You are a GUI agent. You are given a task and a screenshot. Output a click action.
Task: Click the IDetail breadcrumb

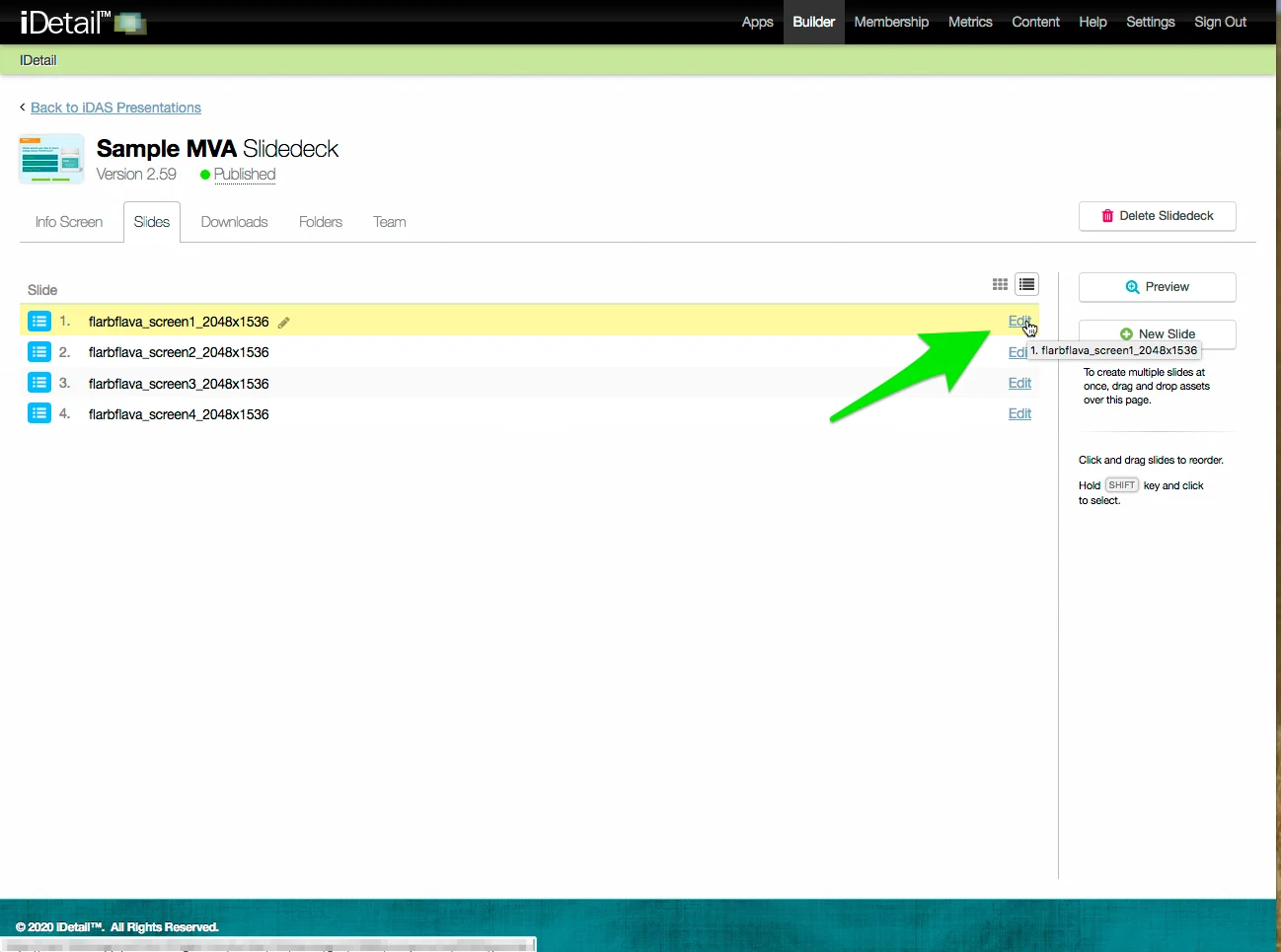(38, 60)
